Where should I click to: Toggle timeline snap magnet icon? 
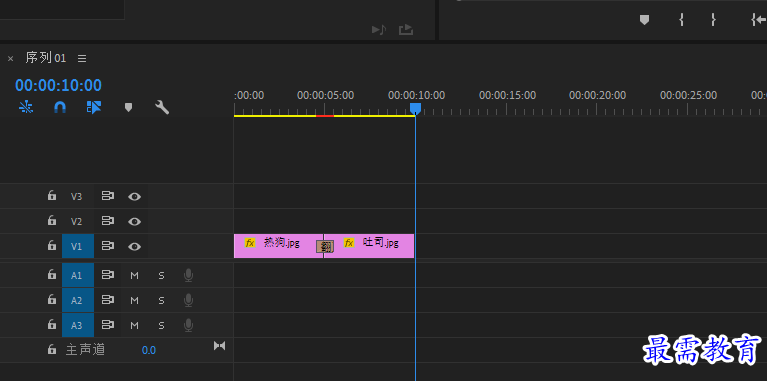(x=60, y=107)
